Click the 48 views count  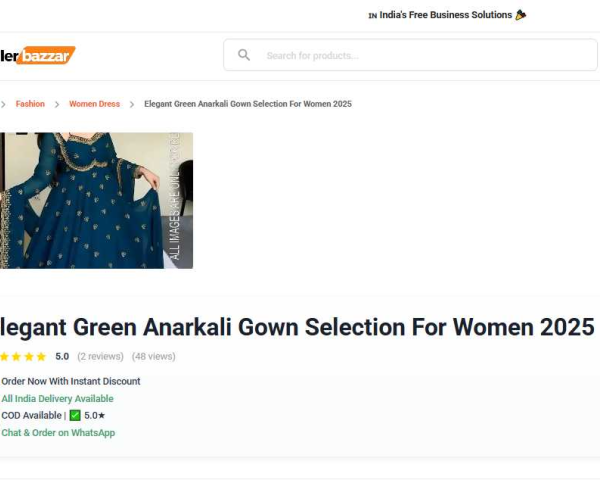click(153, 356)
